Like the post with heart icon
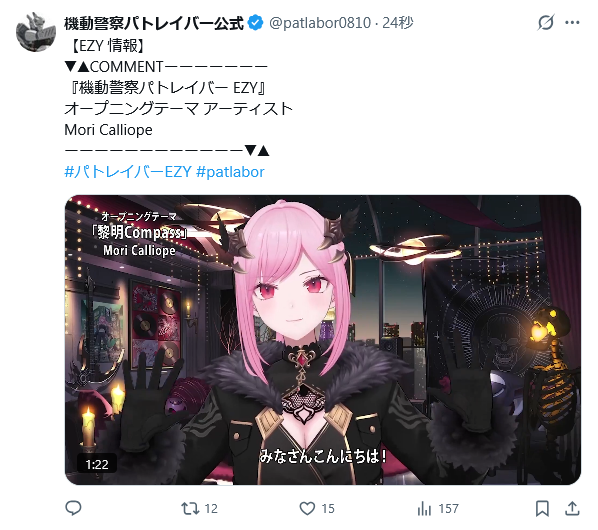 click(x=307, y=508)
